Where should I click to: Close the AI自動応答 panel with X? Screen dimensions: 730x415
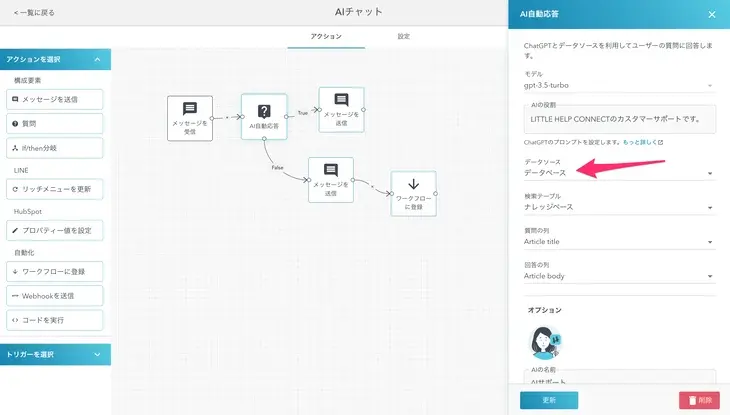(711, 14)
